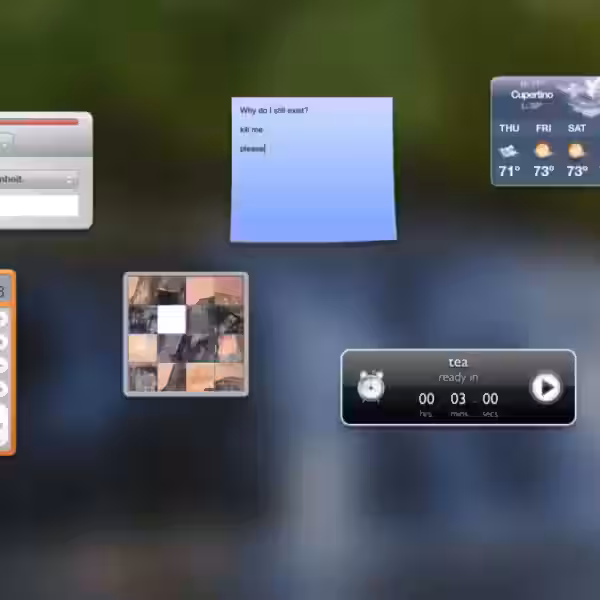600x600 pixels.
Task: Start the tea timer with play button
Action: (x=545, y=387)
